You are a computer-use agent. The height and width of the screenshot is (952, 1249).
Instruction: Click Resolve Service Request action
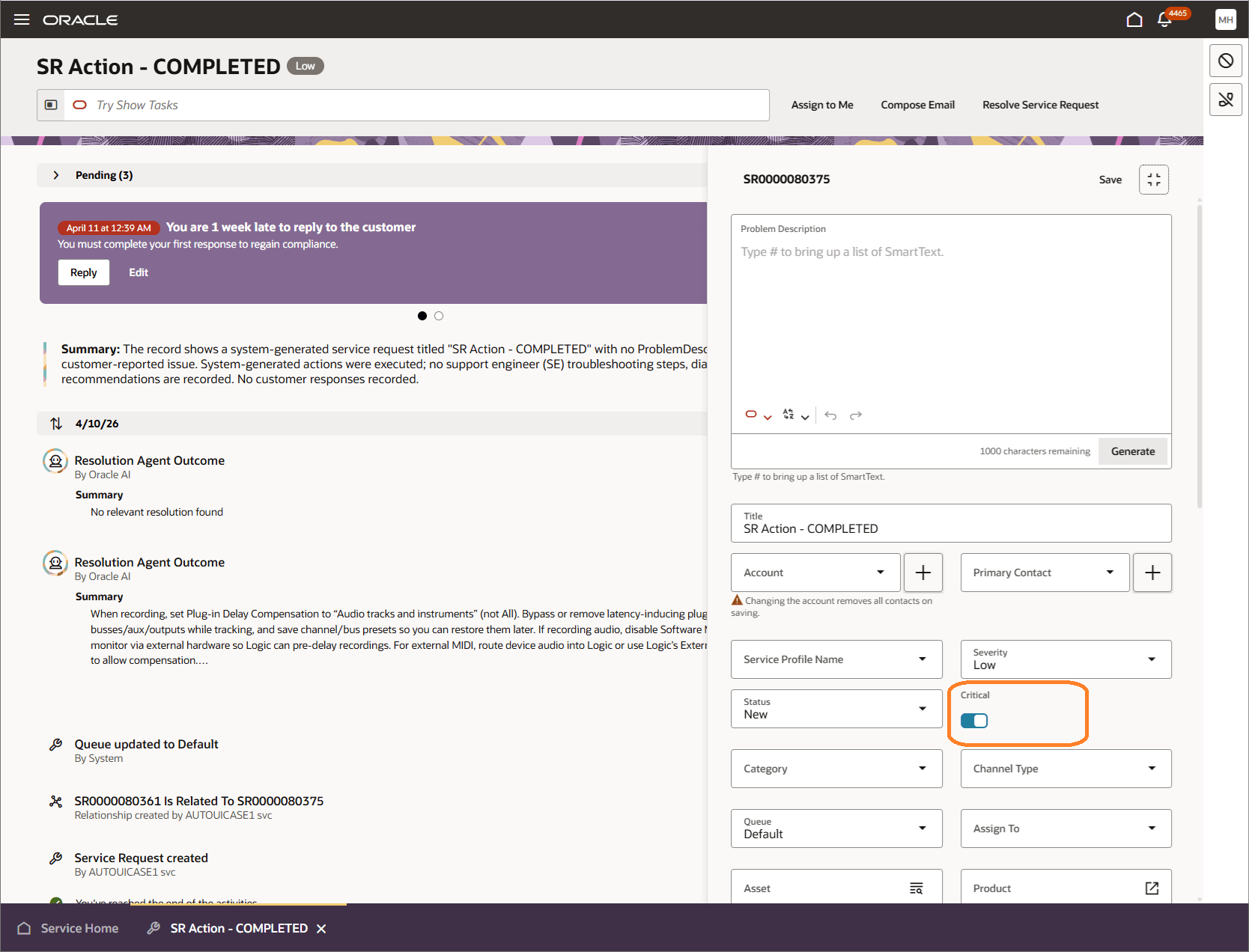(1040, 105)
